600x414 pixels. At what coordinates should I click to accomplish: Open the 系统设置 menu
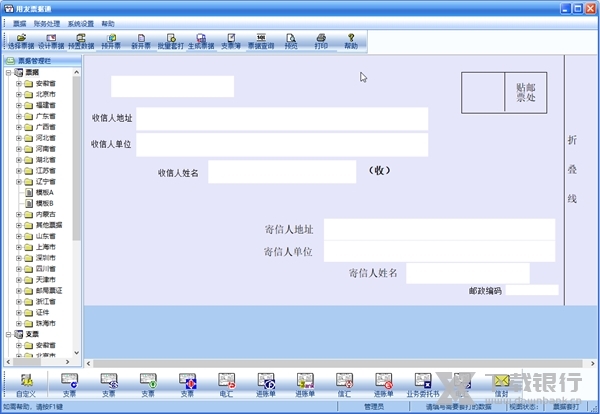pyautogui.click(x=81, y=24)
